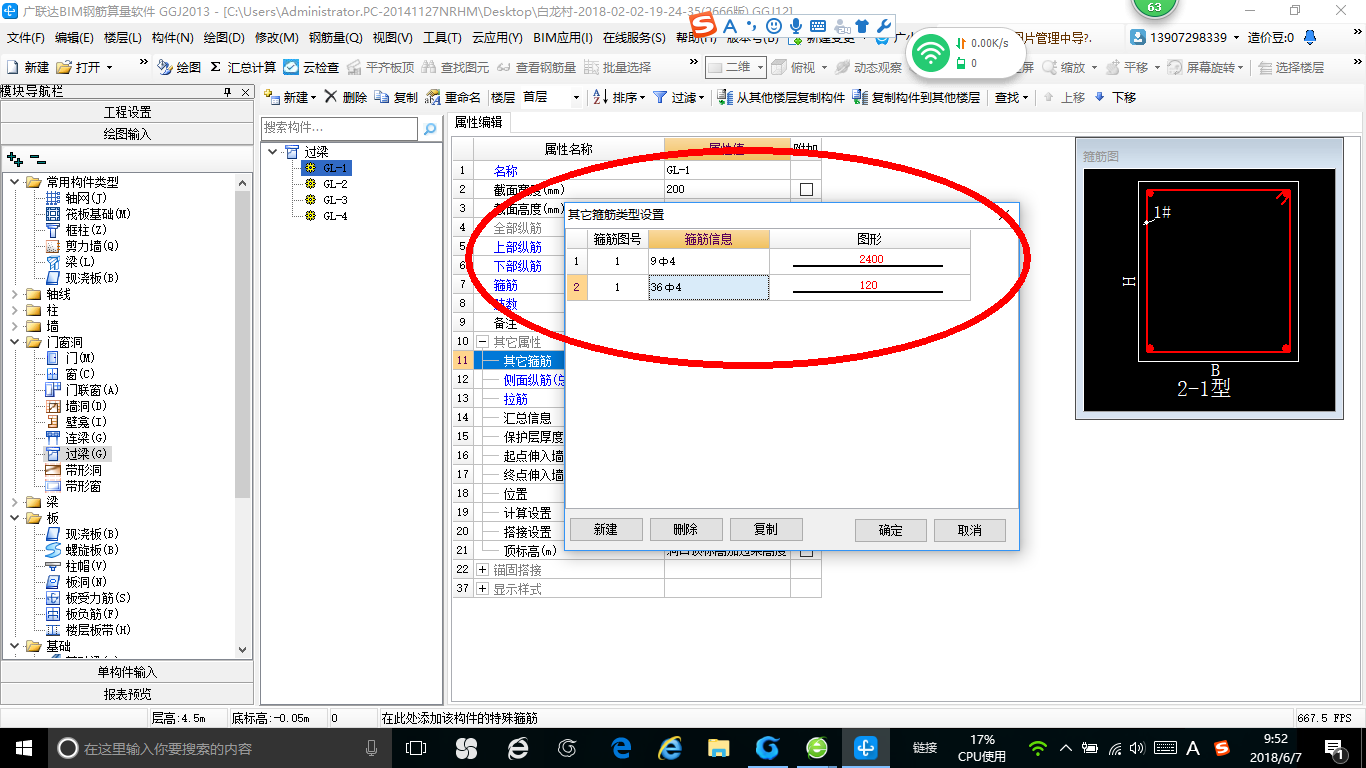Select 连梁(G) component type
Screen dimensions: 1366x768
77,438
